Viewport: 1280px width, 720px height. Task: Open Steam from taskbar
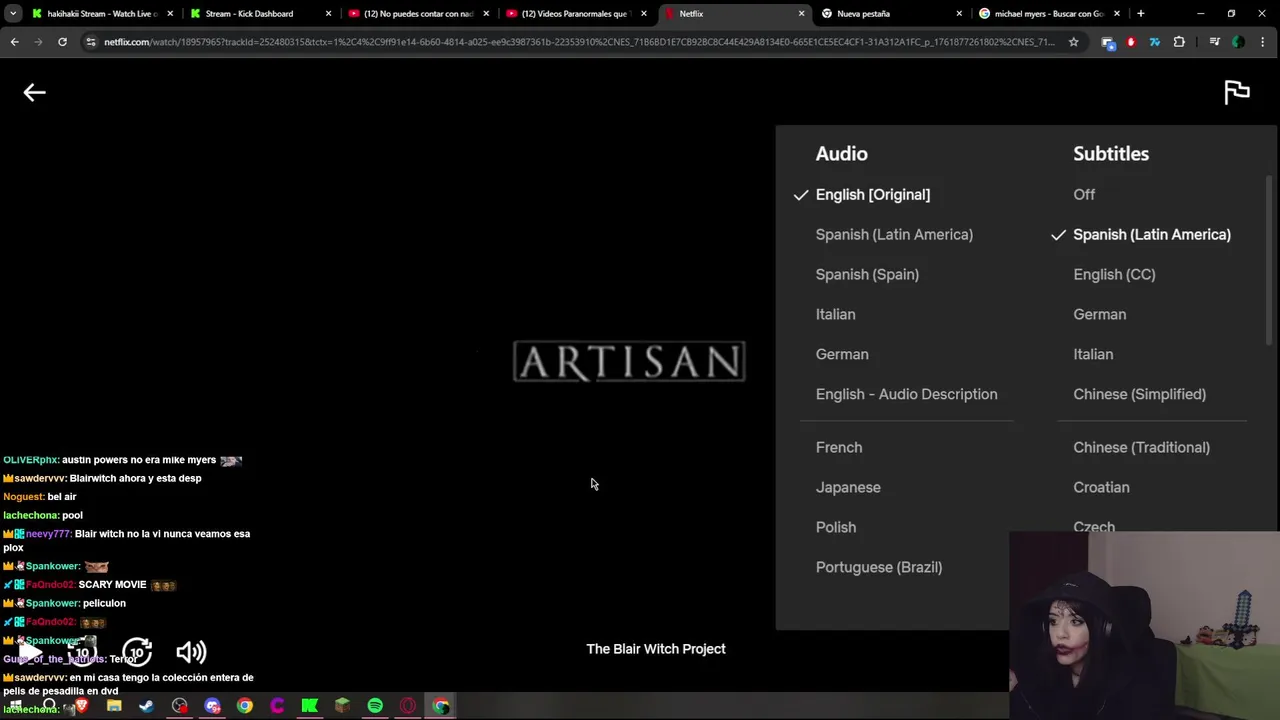pyautogui.click(x=146, y=706)
